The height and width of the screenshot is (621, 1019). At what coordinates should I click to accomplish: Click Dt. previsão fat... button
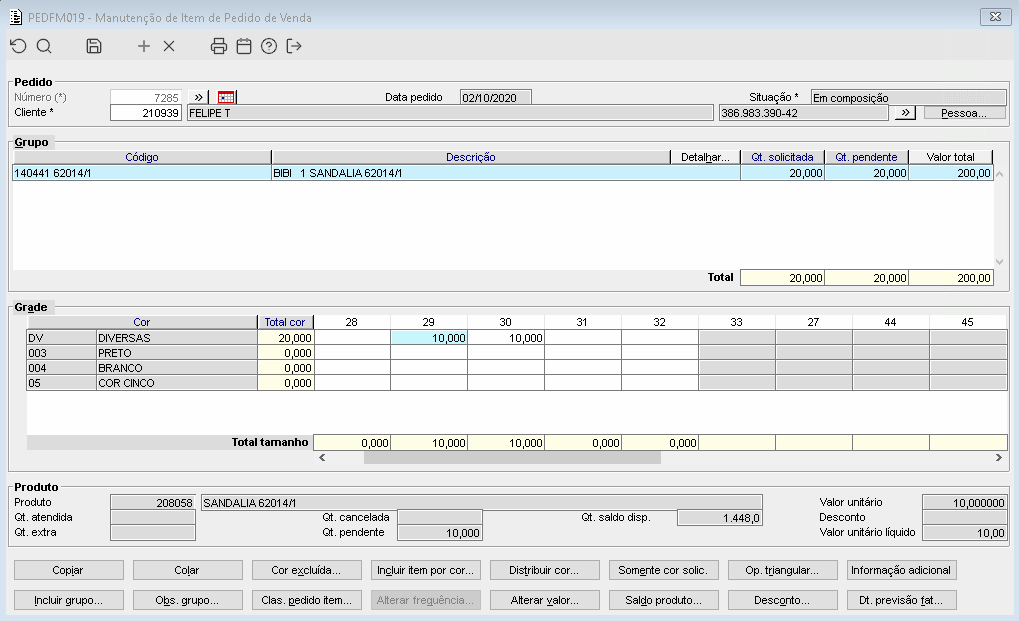[901, 600]
